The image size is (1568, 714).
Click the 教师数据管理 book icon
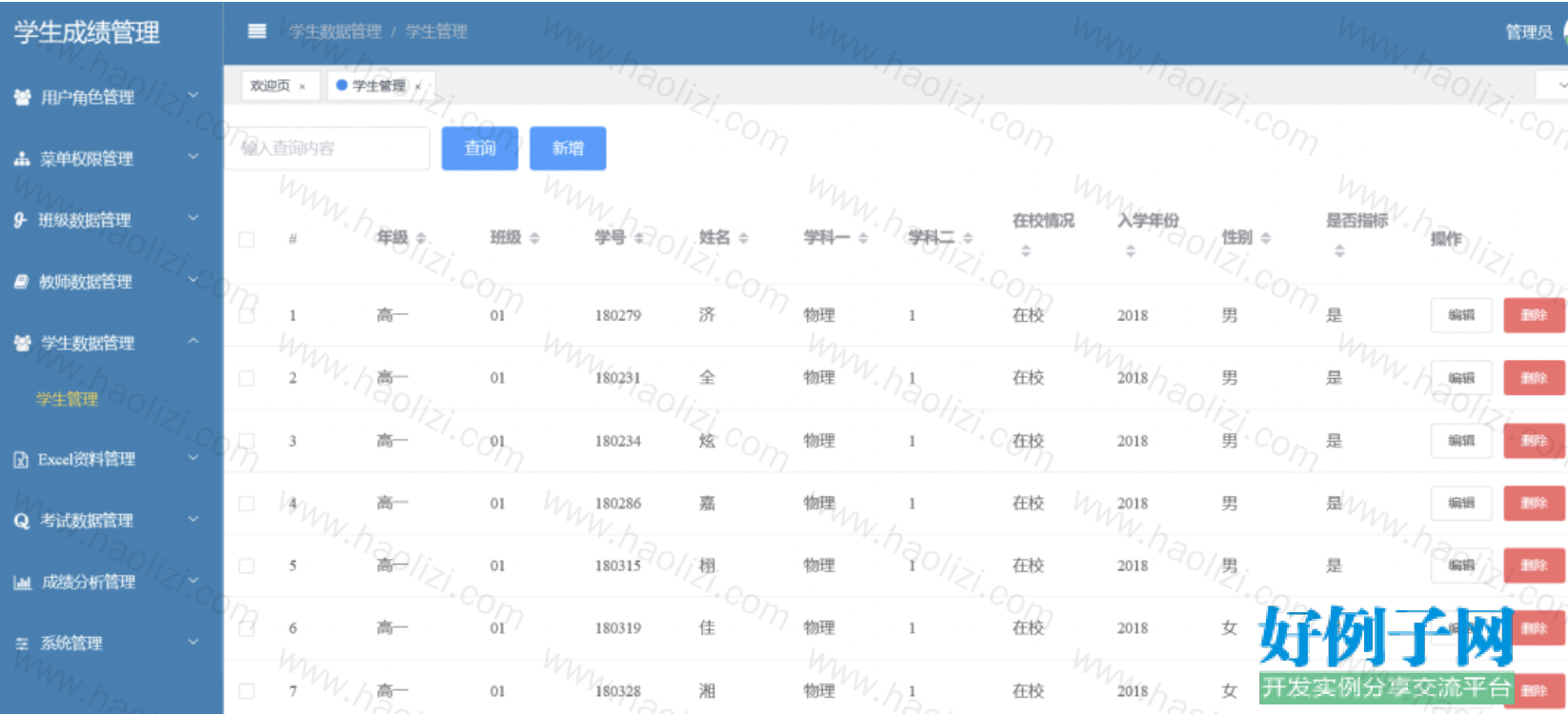tap(21, 282)
